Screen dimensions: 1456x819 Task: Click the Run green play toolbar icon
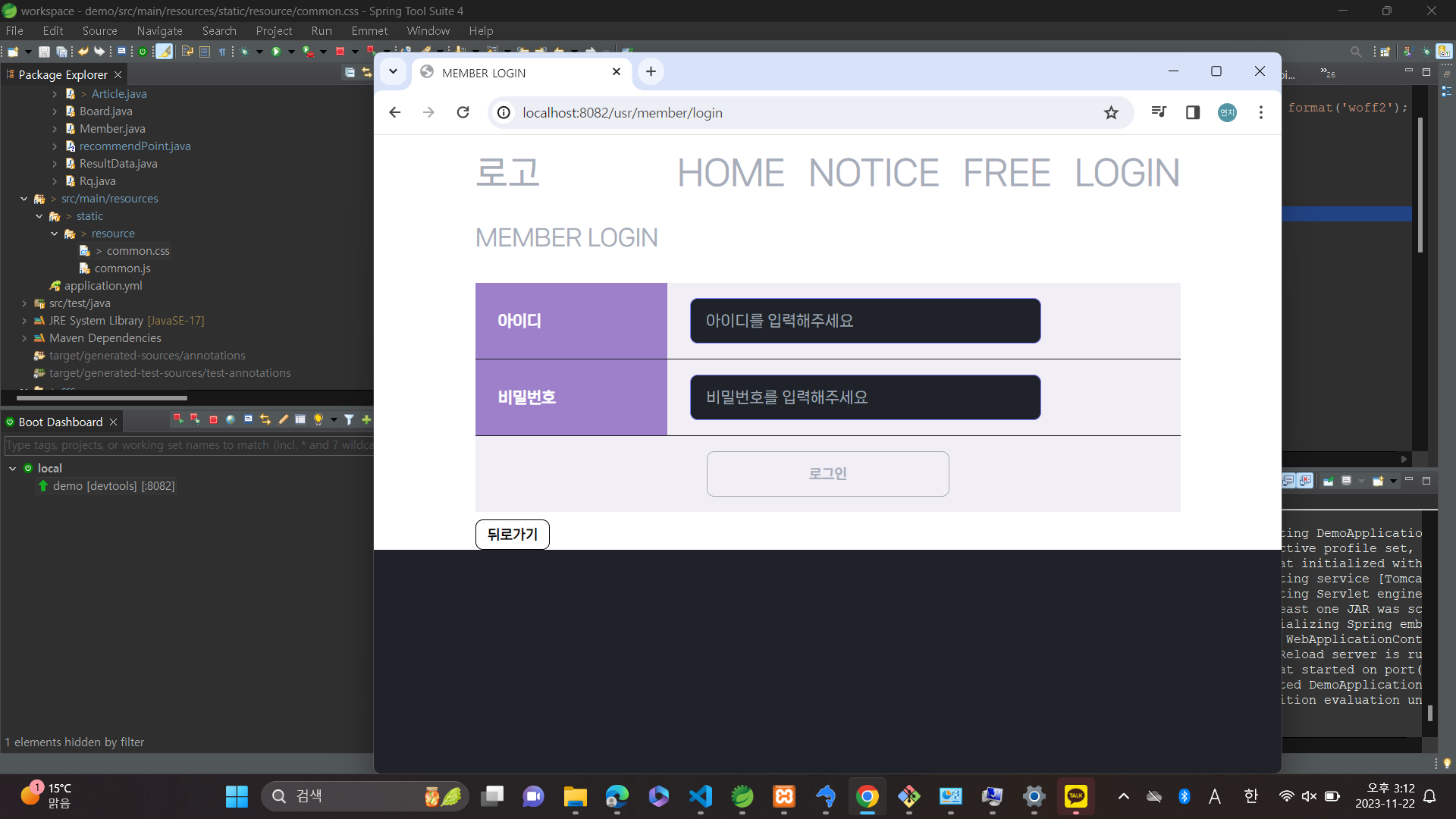pyautogui.click(x=276, y=52)
